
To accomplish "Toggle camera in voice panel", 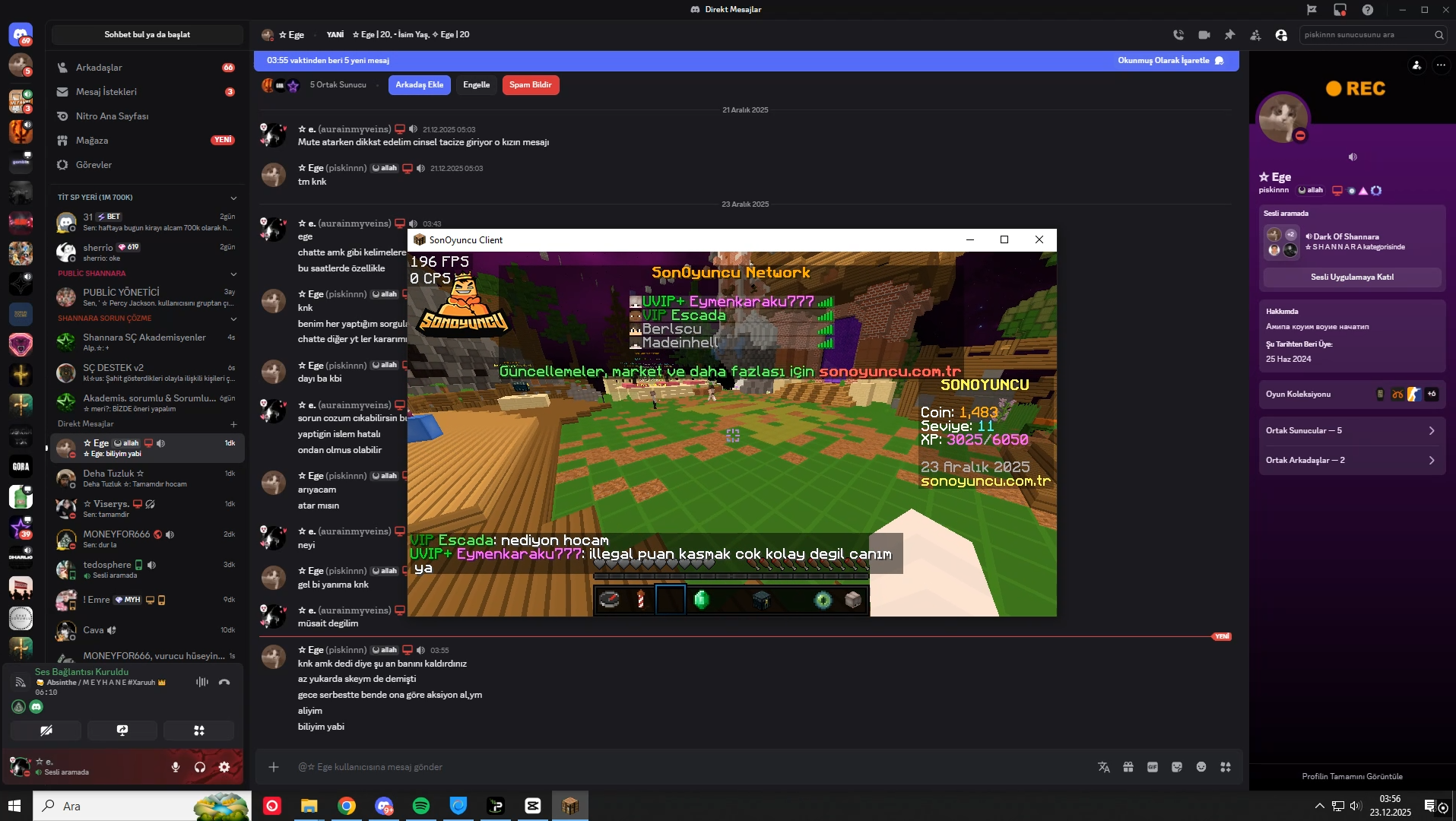I will pos(46,731).
